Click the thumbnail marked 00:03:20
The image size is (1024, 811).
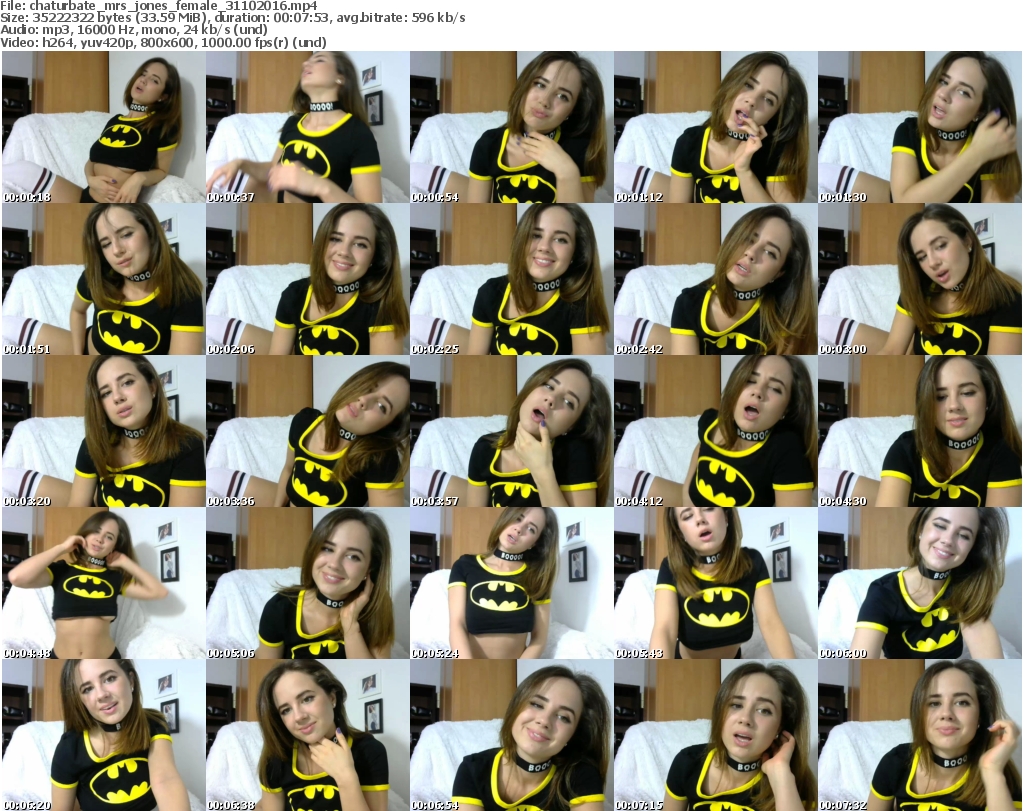coord(103,431)
